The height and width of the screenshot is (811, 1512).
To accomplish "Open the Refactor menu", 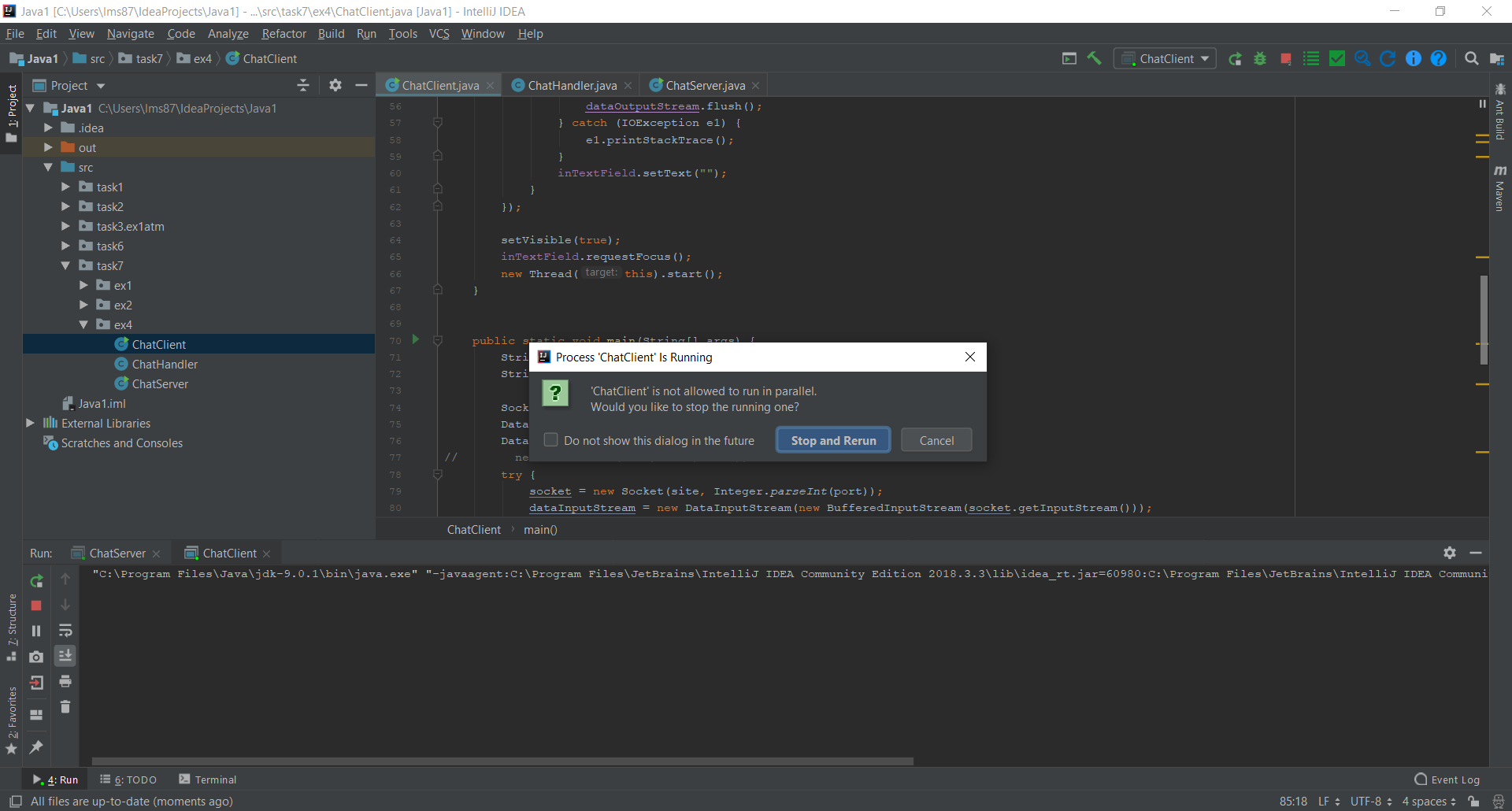I will click(283, 34).
